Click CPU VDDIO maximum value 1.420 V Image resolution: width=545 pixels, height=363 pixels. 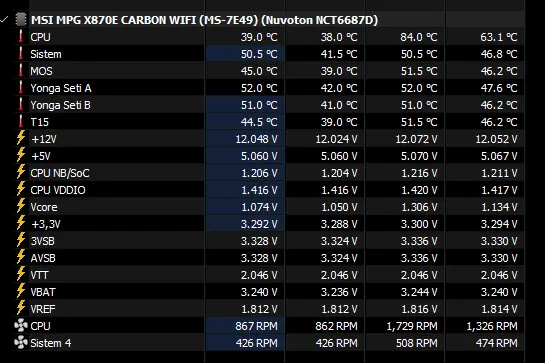419,190
